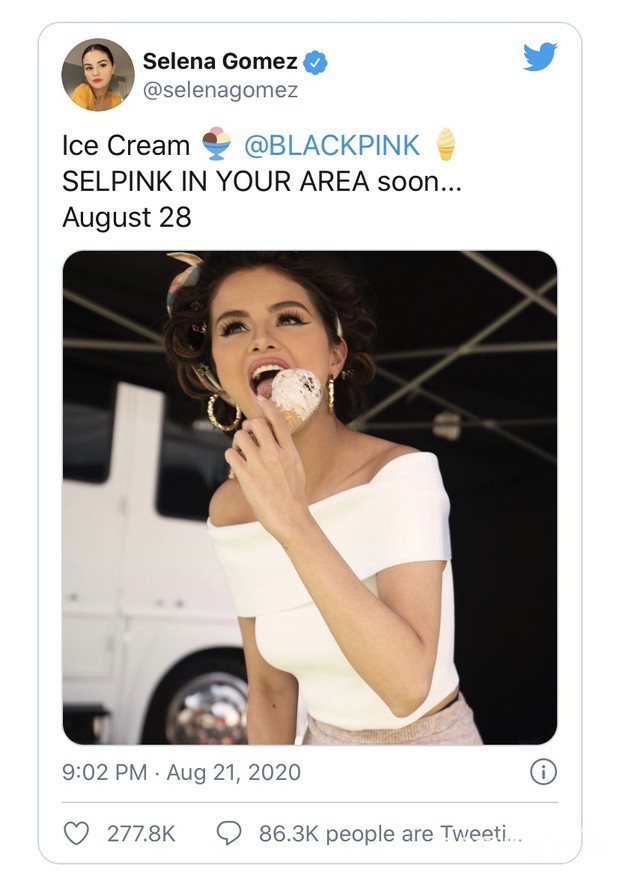The width and height of the screenshot is (620, 875).
Task: Open the @BLACKPINK mention link
Action: [332, 146]
